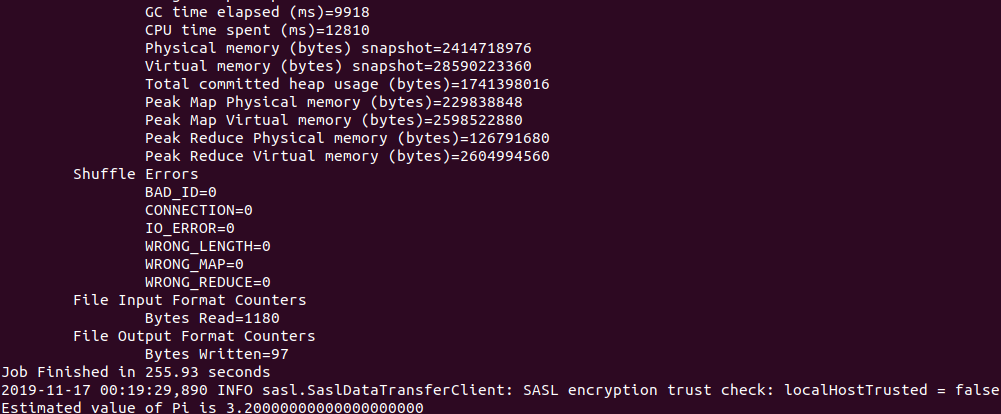Click the "Job Finished in 255.93 seconds" line
The height and width of the screenshot is (414, 1001).
135,372
